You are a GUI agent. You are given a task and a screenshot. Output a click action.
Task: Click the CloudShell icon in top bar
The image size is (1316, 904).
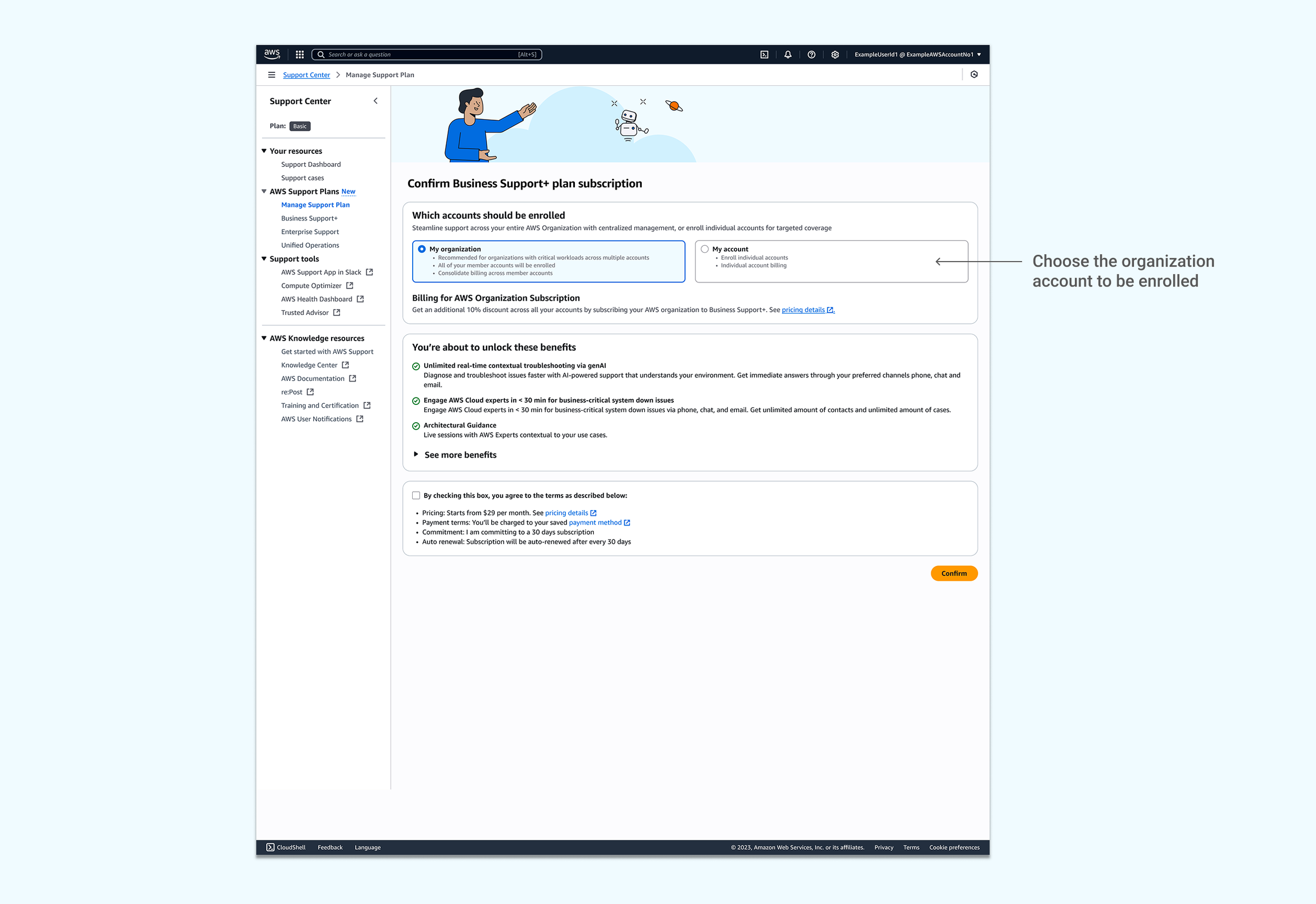pyautogui.click(x=764, y=54)
